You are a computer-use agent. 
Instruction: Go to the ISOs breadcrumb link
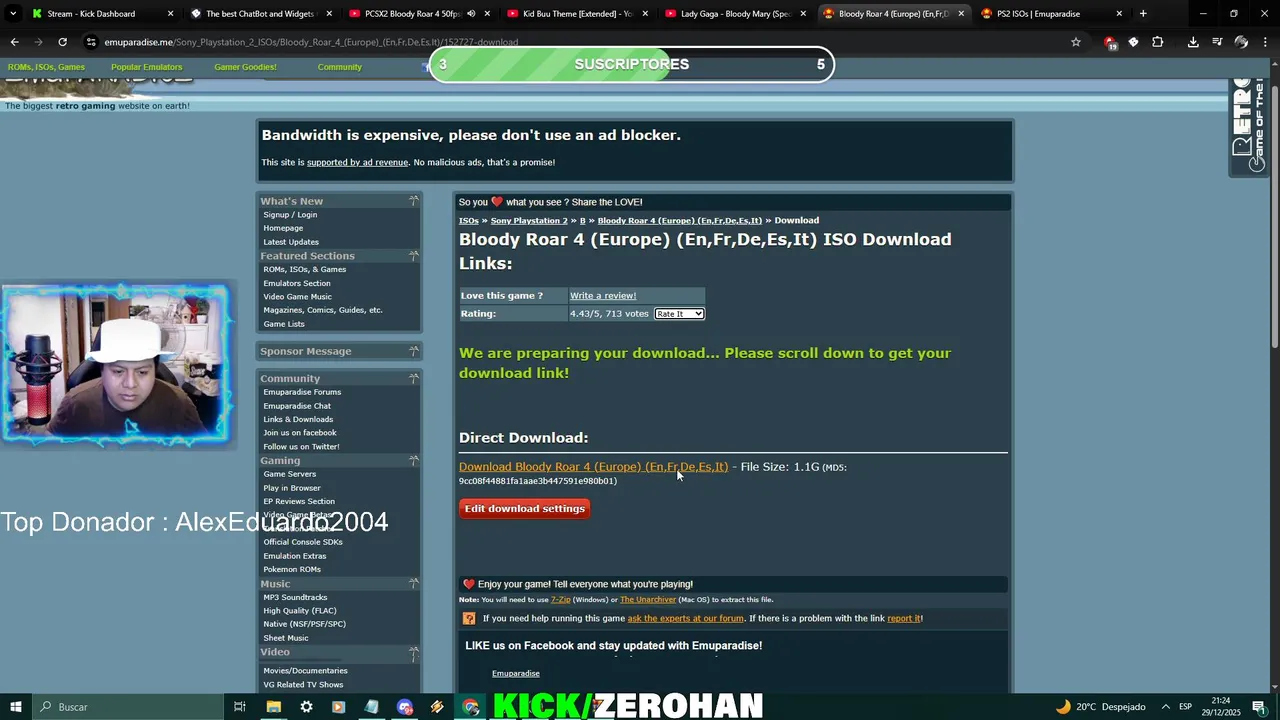coord(468,220)
